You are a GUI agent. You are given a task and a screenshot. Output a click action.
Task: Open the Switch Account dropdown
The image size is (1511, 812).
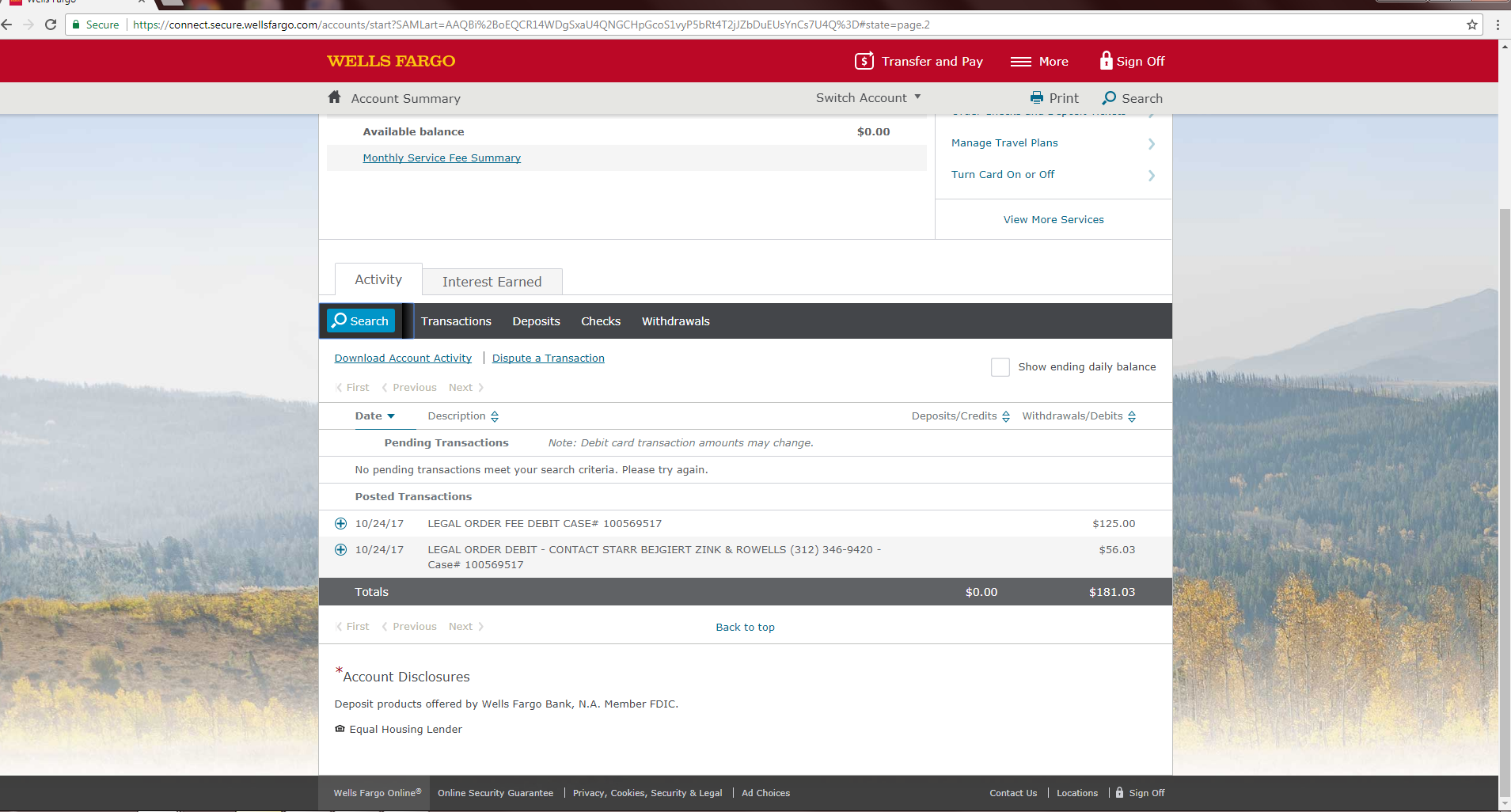tap(868, 97)
